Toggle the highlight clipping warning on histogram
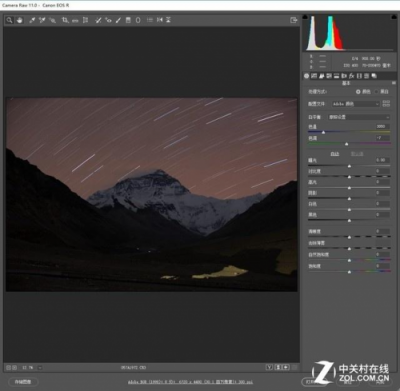 393,17
